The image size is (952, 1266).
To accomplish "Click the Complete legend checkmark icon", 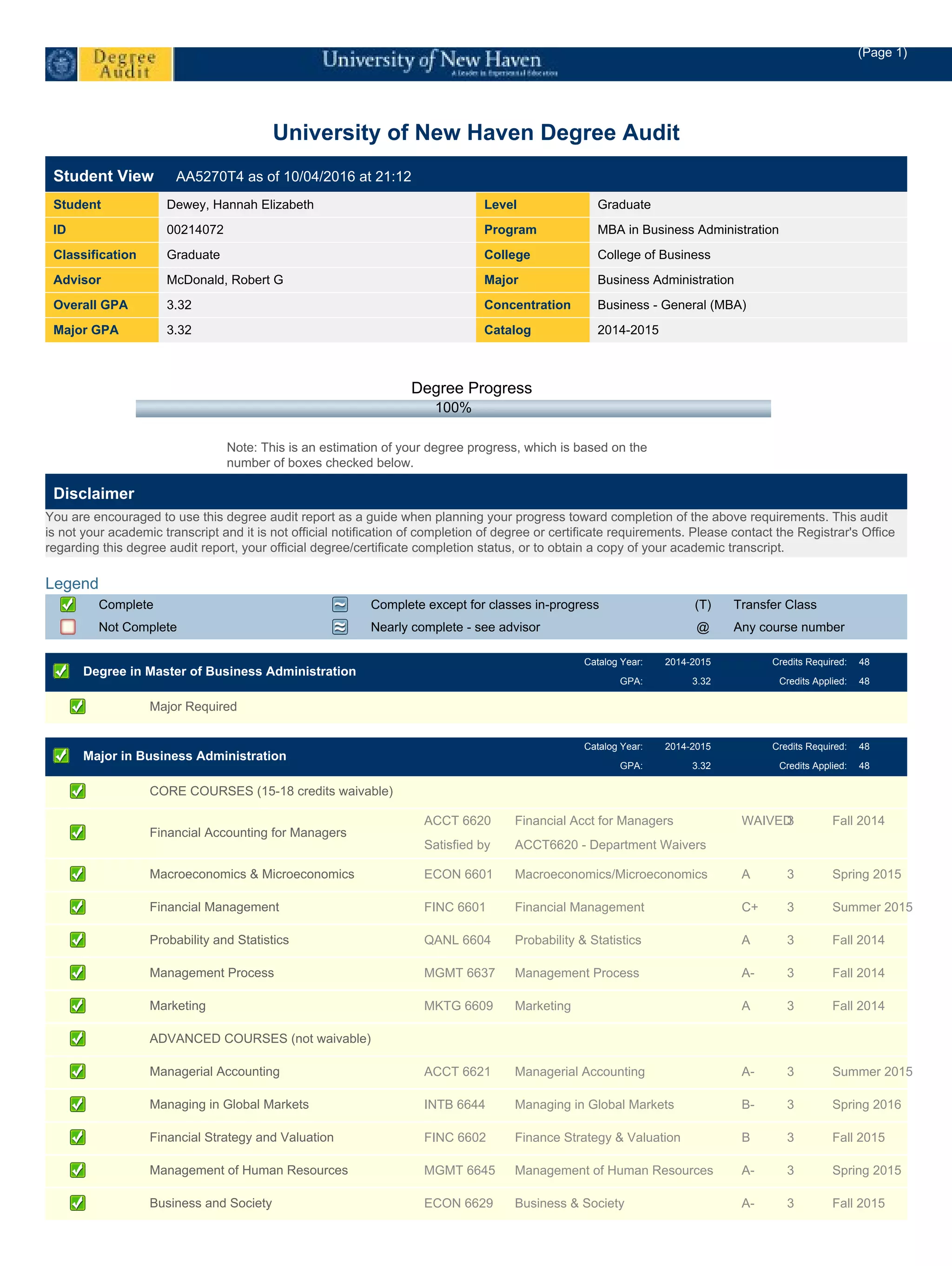I will click(67, 604).
